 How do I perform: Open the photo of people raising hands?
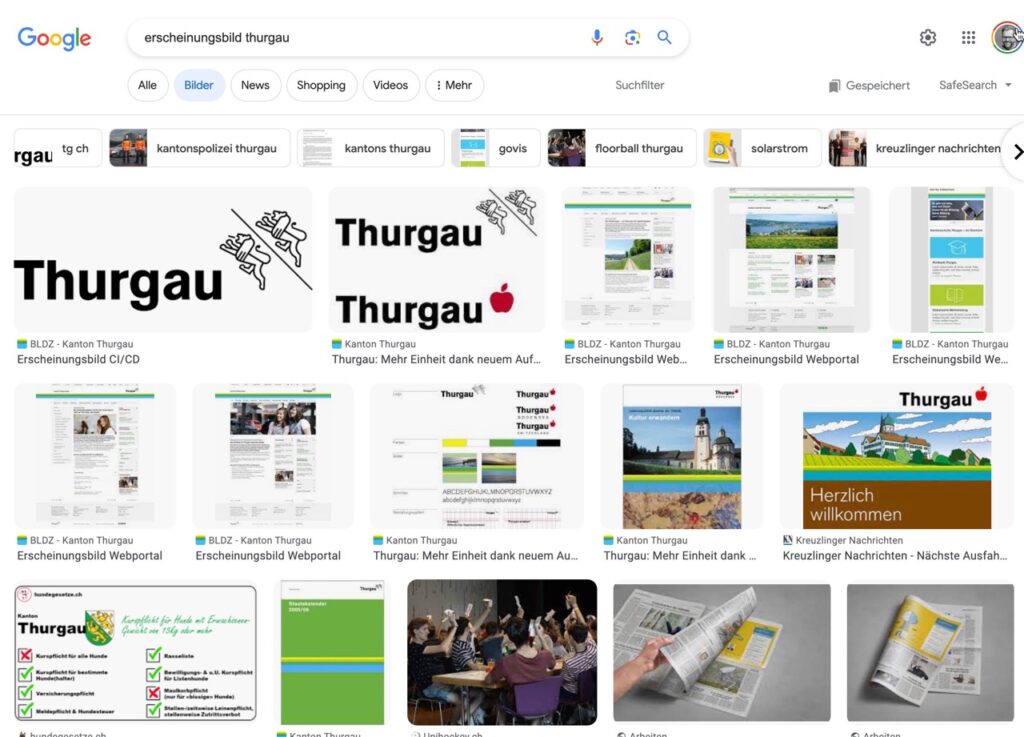pyautogui.click(x=502, y=652)
